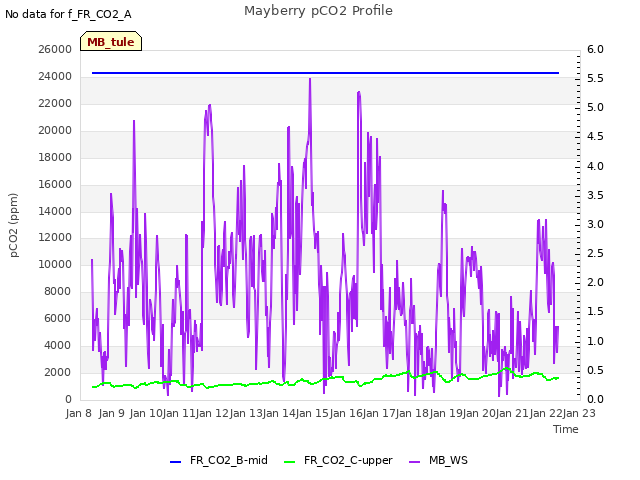Click the 3.0 right-axis tick label

point(595,224)
